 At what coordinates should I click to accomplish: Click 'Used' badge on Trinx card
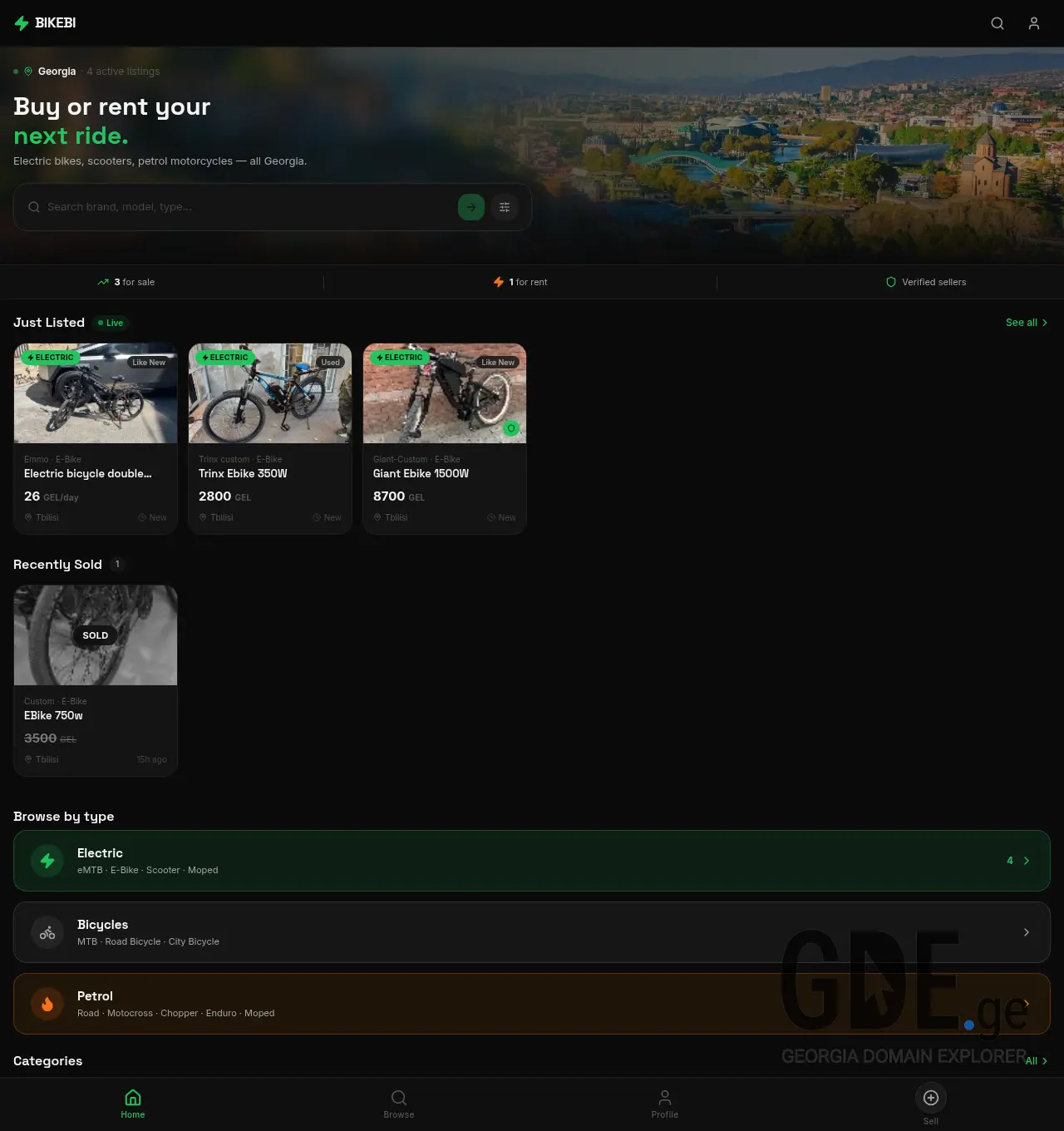point(331,363)
